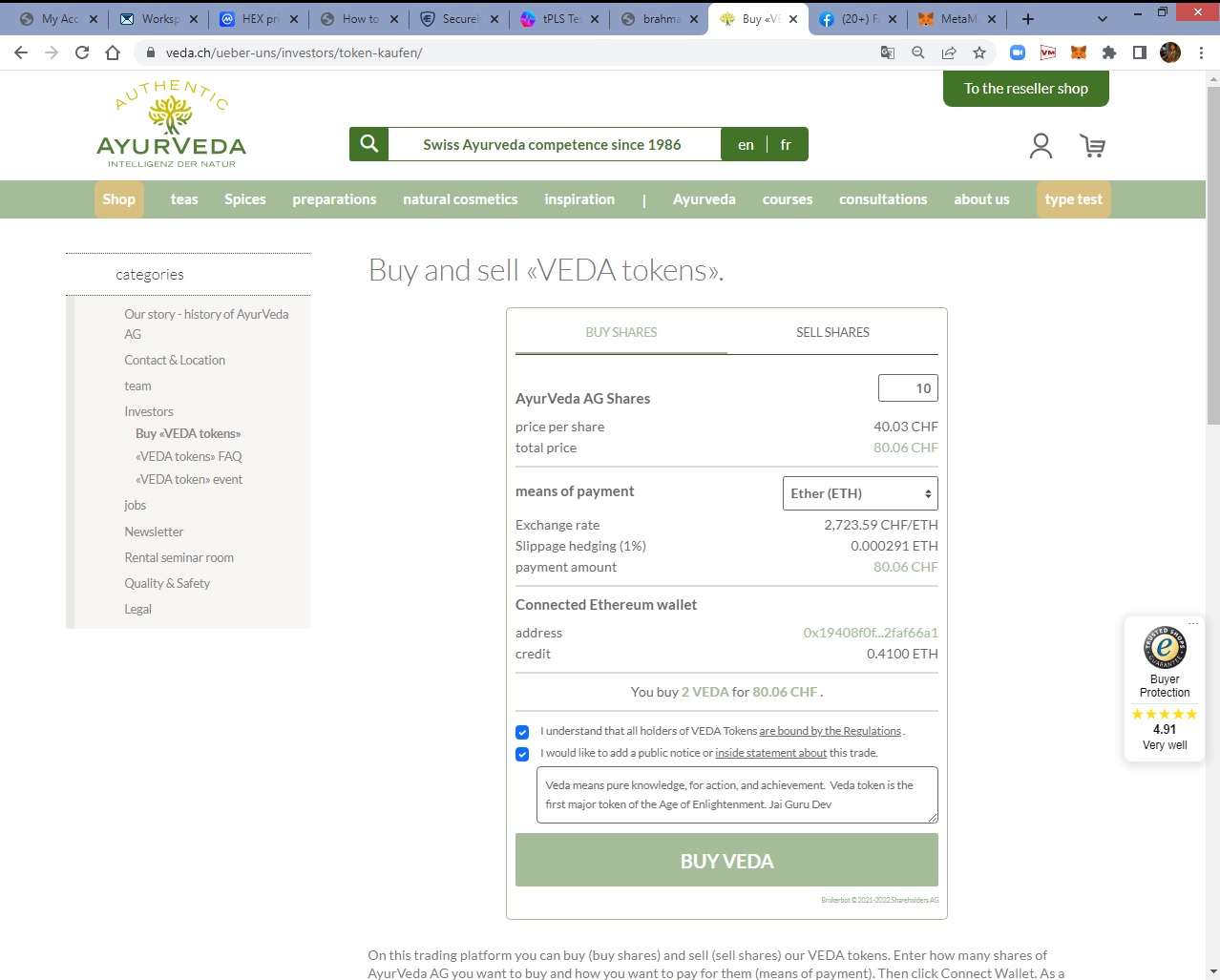Open Rental seminar room sidebar link

[x=179, y=557]
